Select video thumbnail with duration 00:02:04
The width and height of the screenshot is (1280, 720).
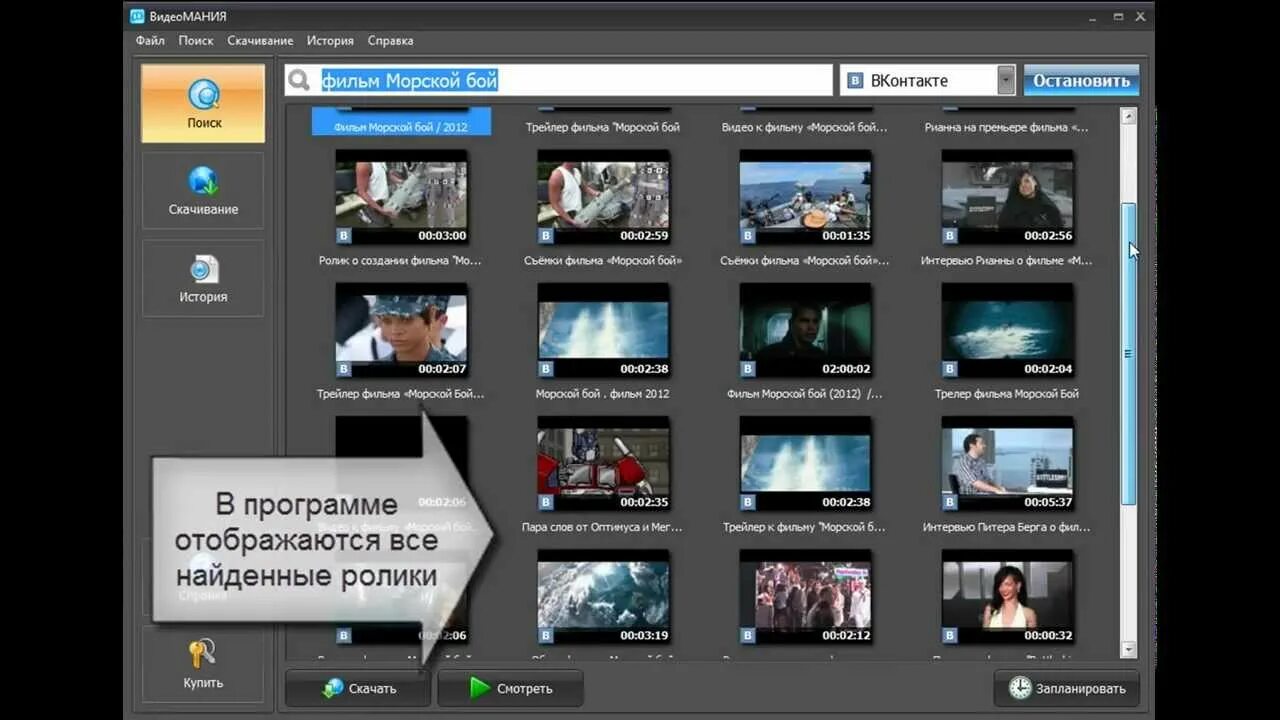tap(1008, 331)
